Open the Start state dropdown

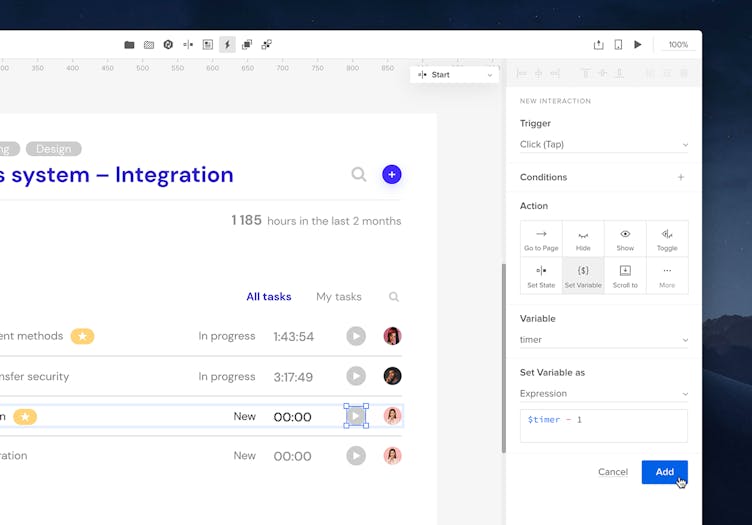point(454,75)
